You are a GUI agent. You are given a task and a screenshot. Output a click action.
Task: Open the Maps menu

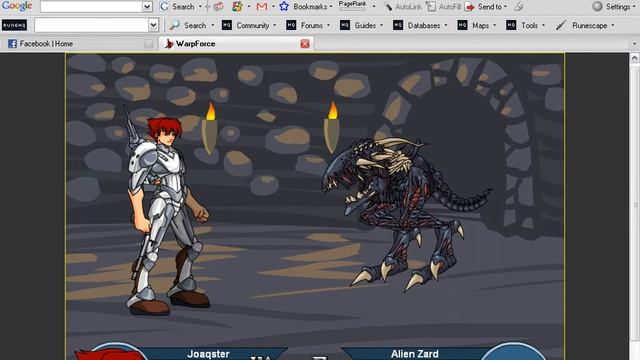tap(484, 25)
